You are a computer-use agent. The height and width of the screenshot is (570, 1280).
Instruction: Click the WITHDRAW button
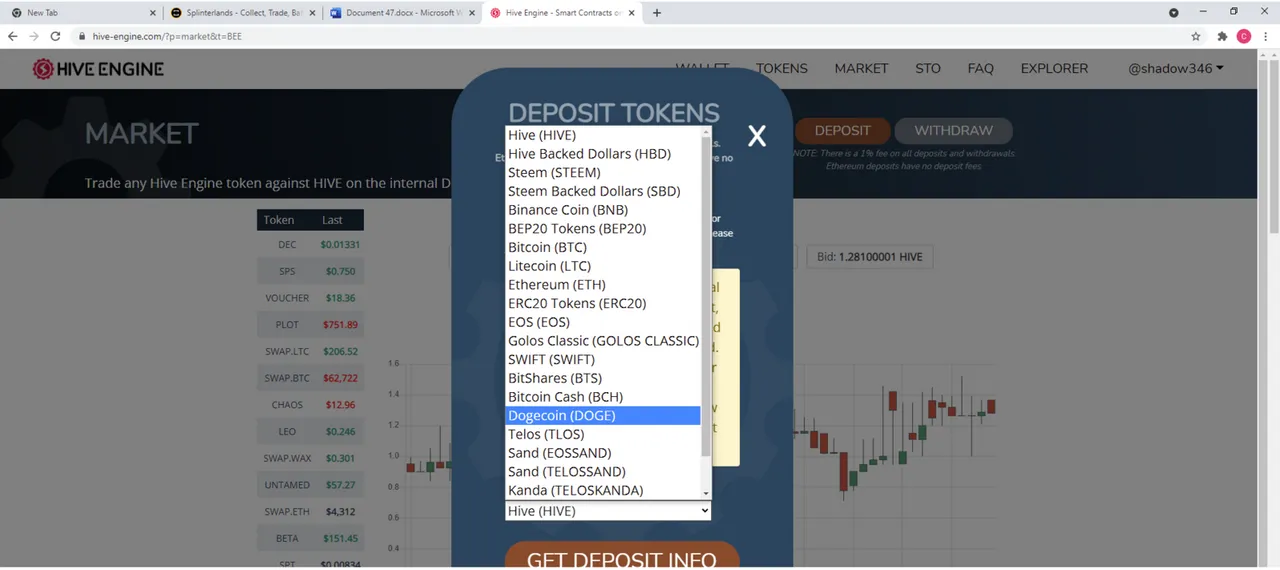953,131
